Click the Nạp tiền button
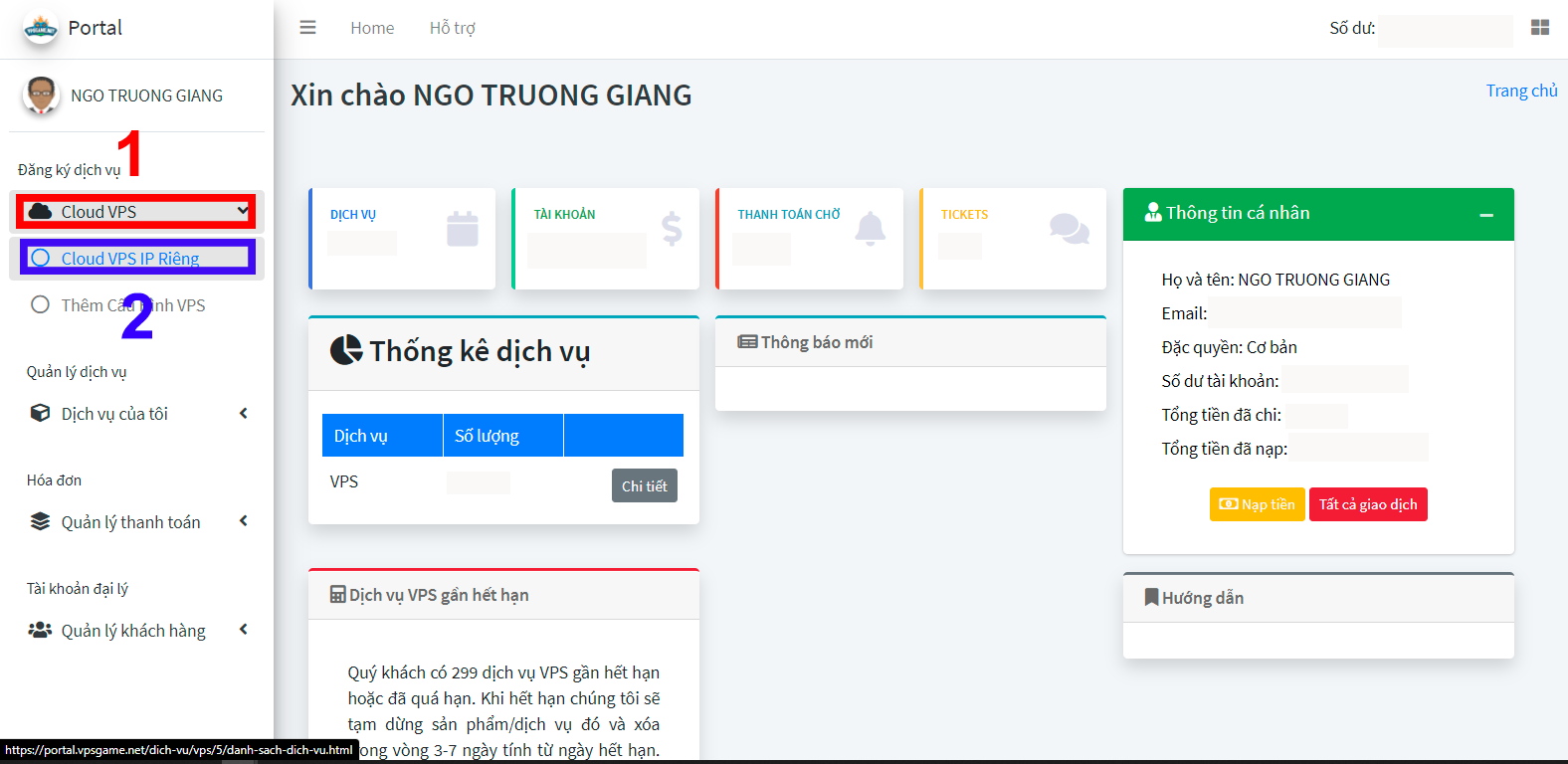The width and height of the screenshot is (1568, 764). 1257,504
